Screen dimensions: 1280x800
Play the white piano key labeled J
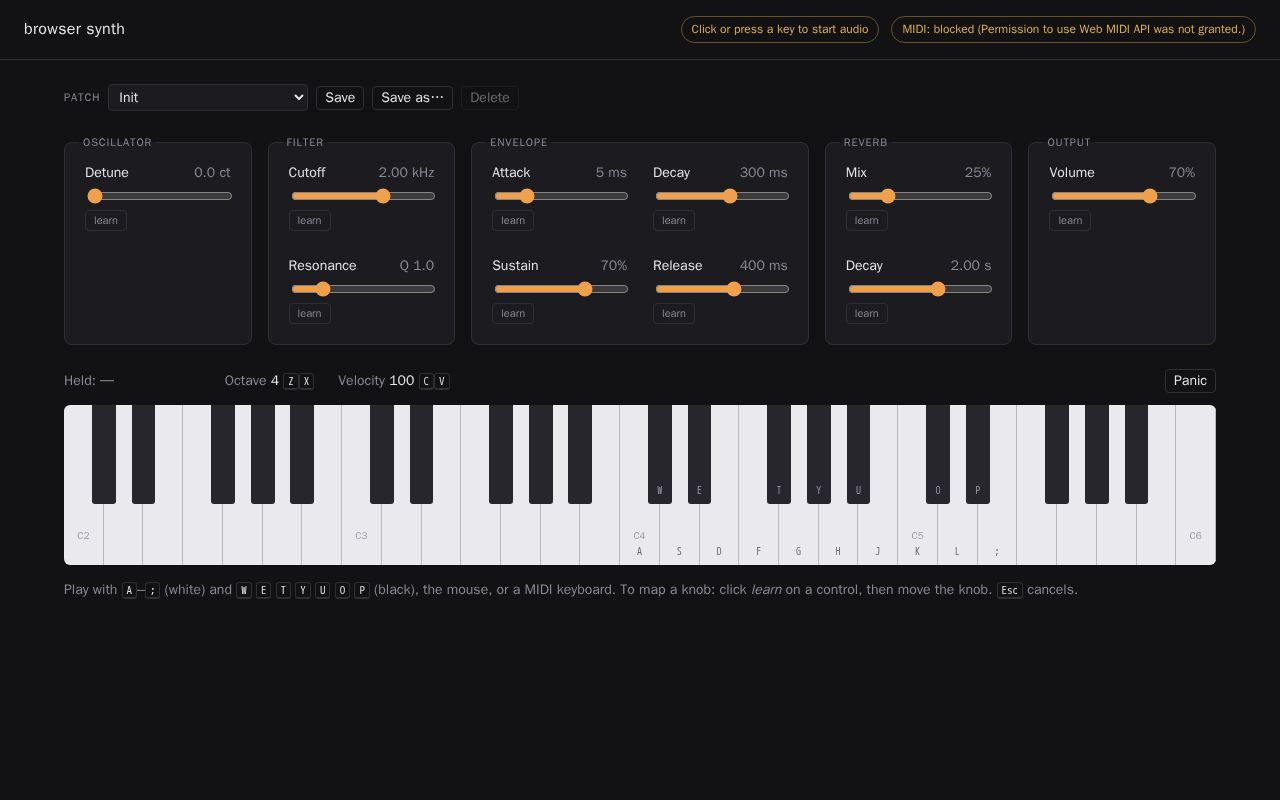(x=878, y=535)
